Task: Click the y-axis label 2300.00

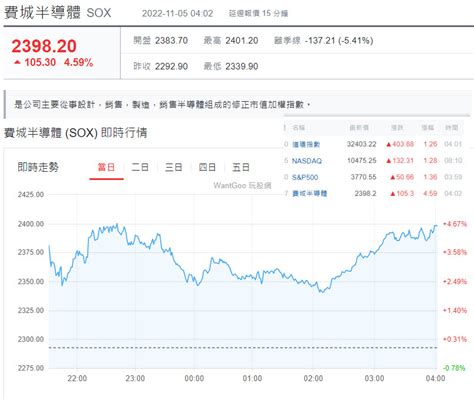Action: click(x=31, y=339)
